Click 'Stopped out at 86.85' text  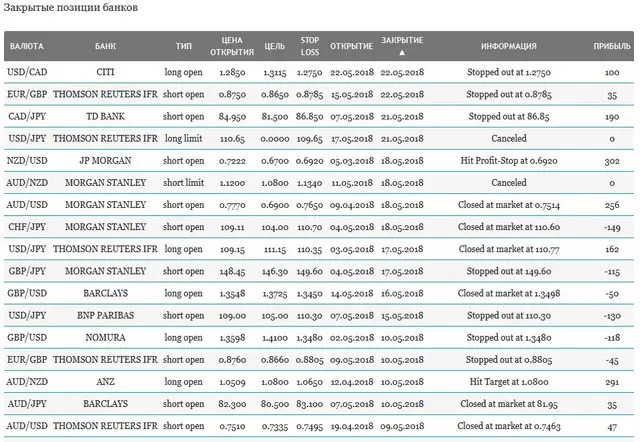coord(509,116)
